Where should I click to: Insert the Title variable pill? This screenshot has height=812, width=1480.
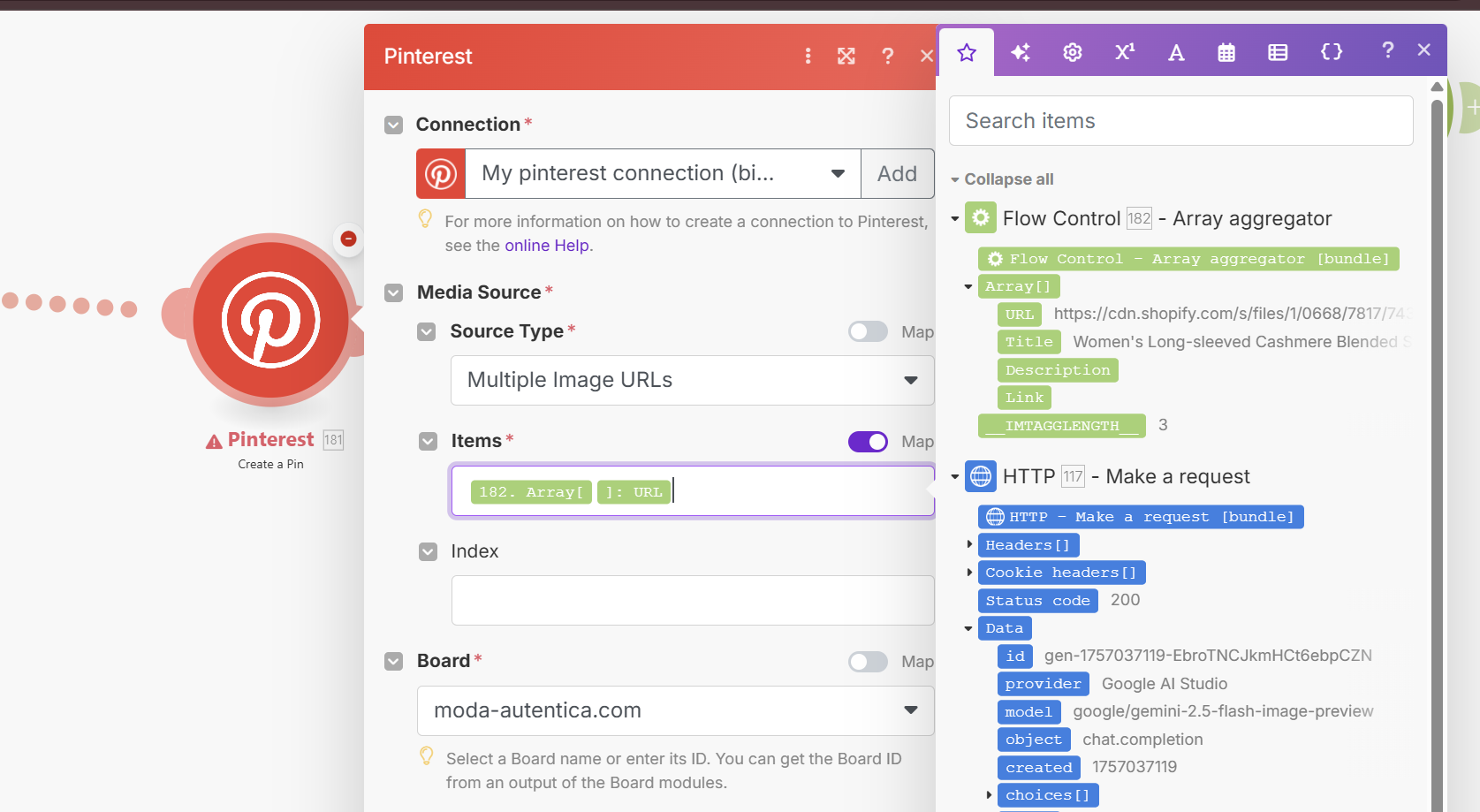click(x=1029, y=342)
